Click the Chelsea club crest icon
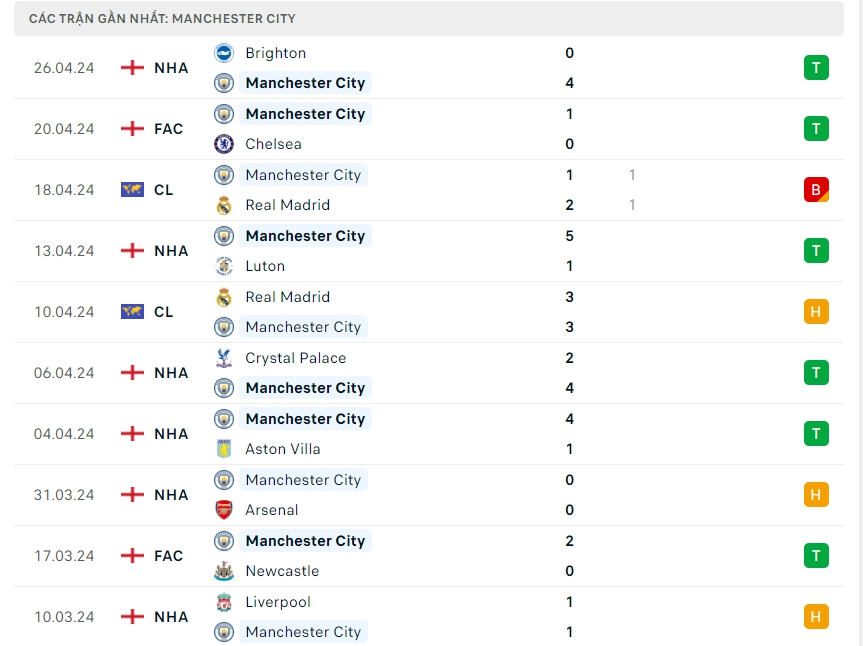 click(x=224, y=144)
